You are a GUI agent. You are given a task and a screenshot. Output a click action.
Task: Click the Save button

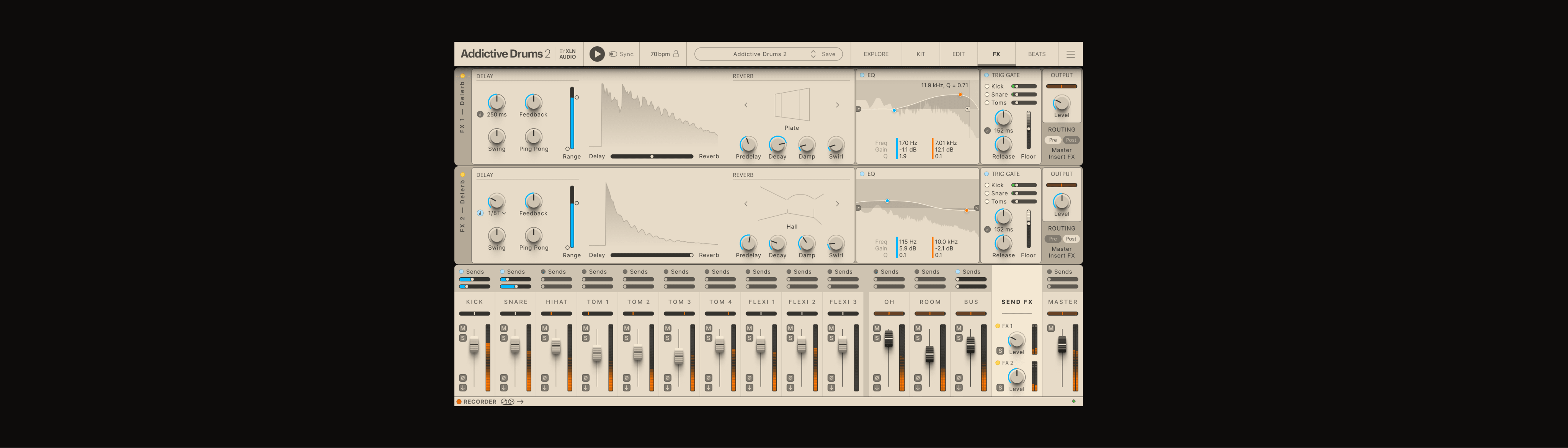(x=830, y=54)
